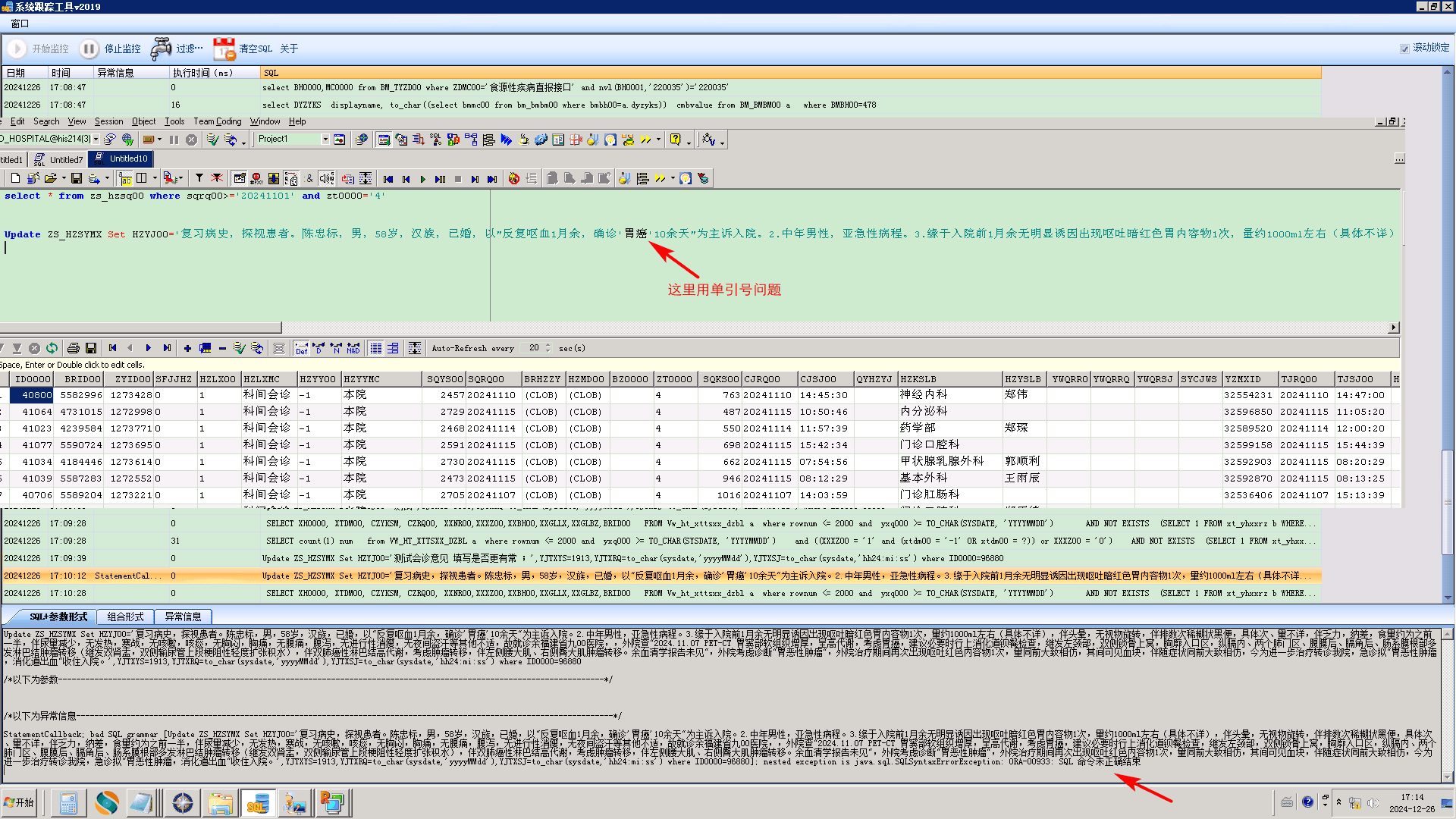
Task: Expand the HOSPITAL@his214 connection dropdown
Action: pos(96,139)
